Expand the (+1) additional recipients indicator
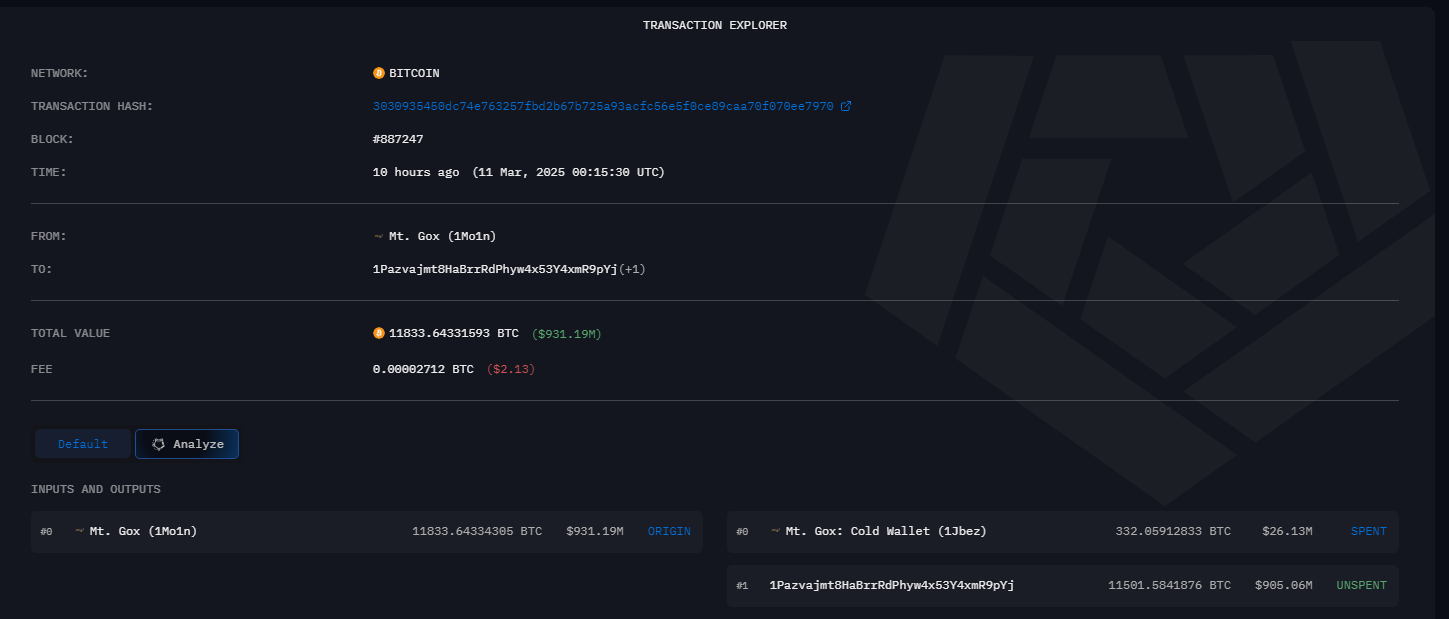 coord(633,269)
